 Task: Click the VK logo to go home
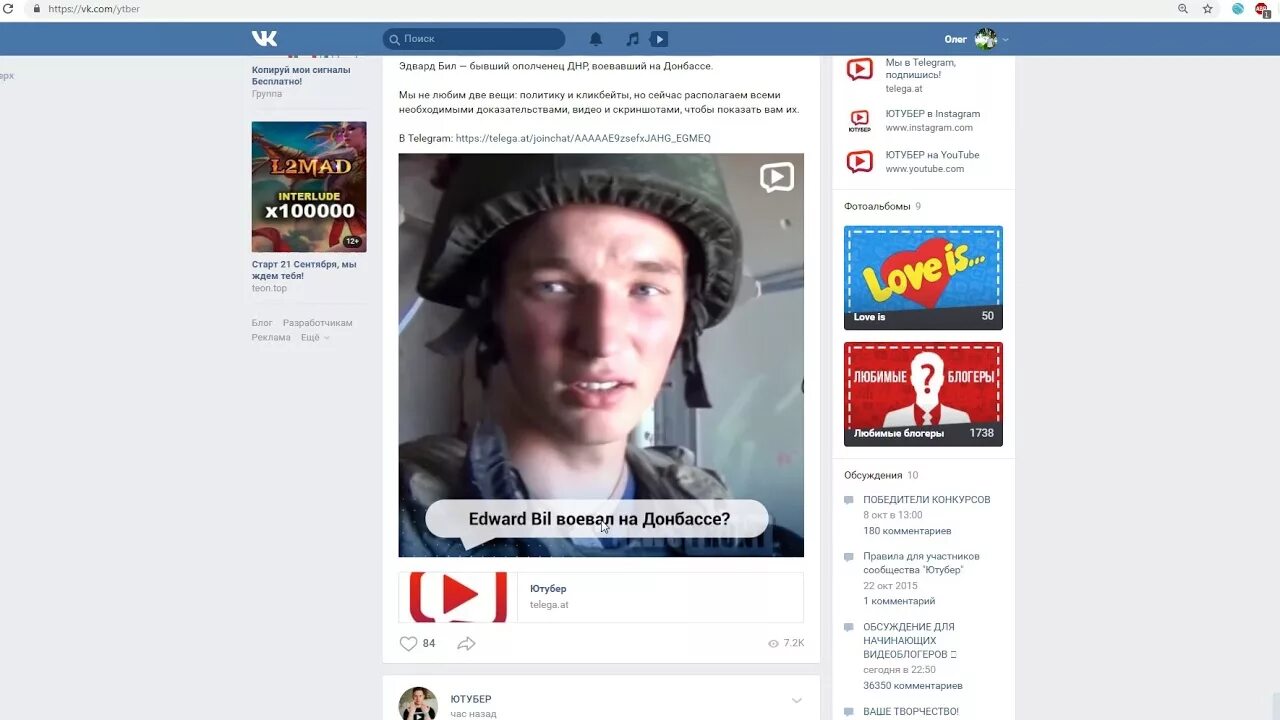pos(264,38)
